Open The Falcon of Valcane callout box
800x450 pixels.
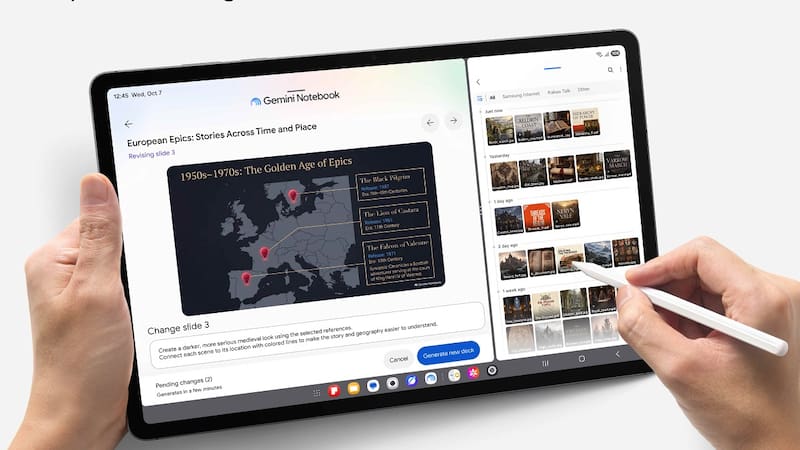pos(398,261)
